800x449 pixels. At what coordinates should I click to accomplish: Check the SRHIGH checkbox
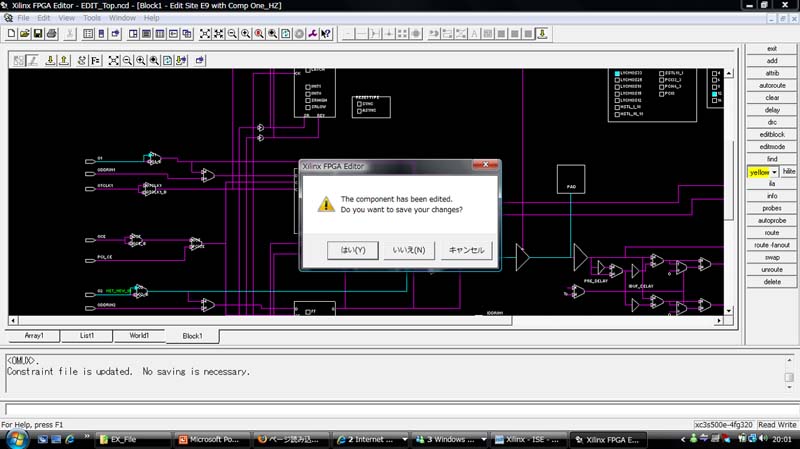click(308, 101)
